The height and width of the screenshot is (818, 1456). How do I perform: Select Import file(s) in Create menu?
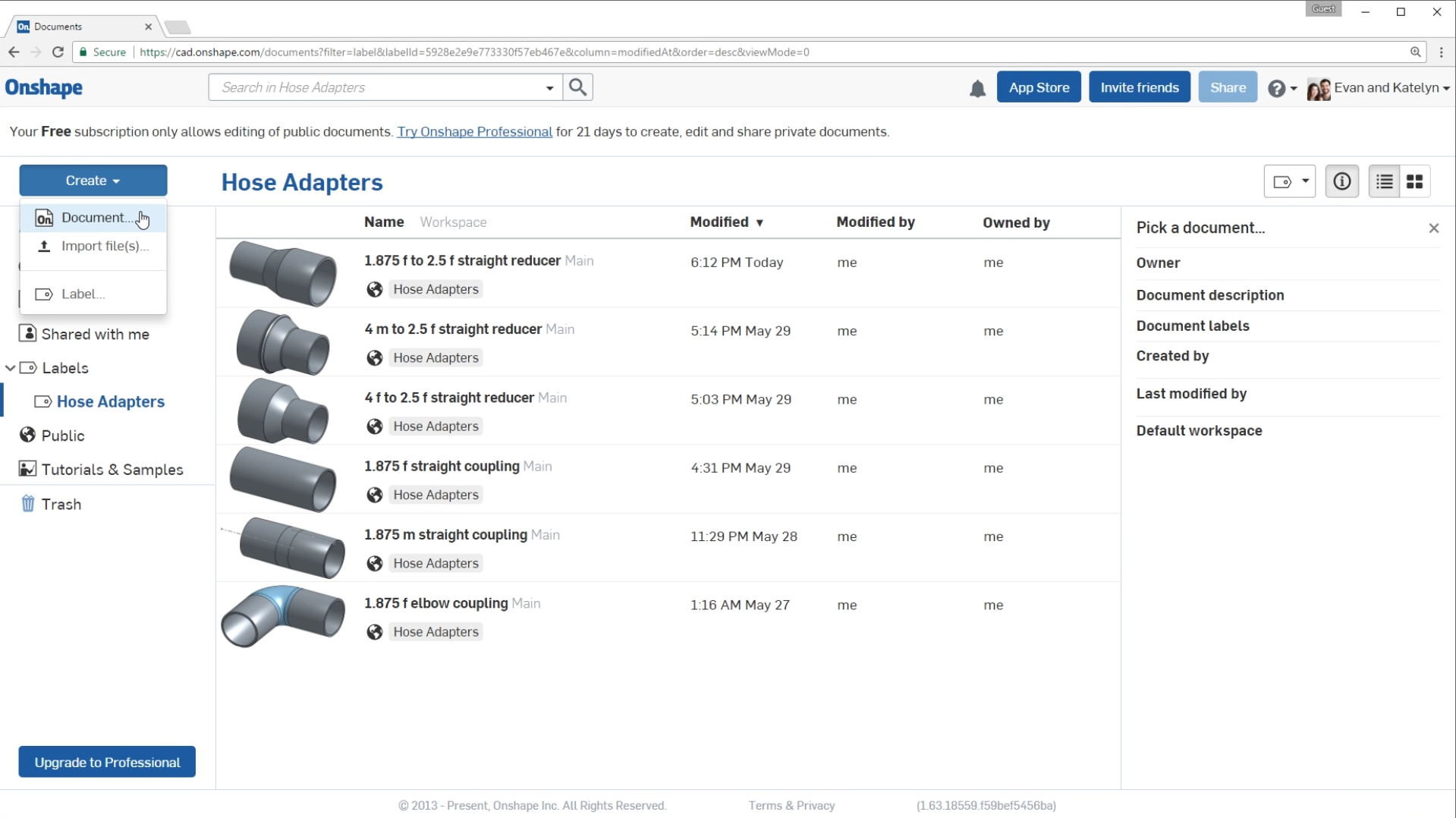104,246
